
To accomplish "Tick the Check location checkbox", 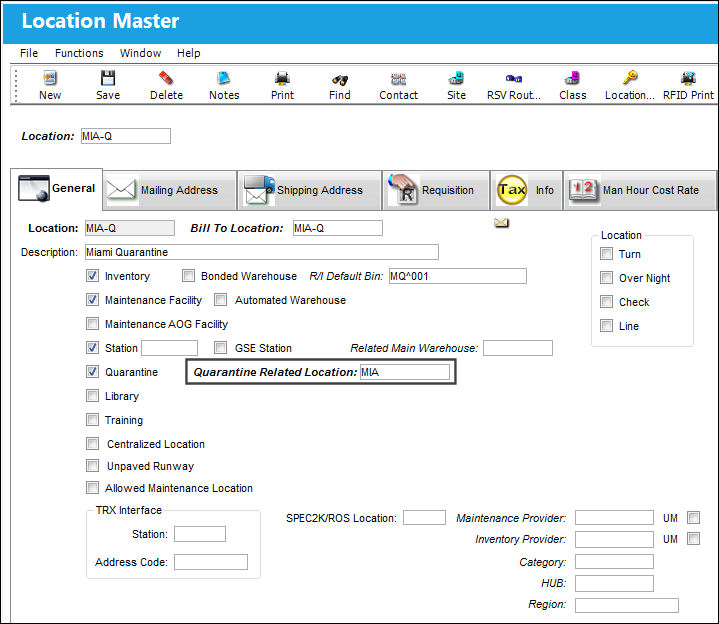I will (x=606, y=302).
